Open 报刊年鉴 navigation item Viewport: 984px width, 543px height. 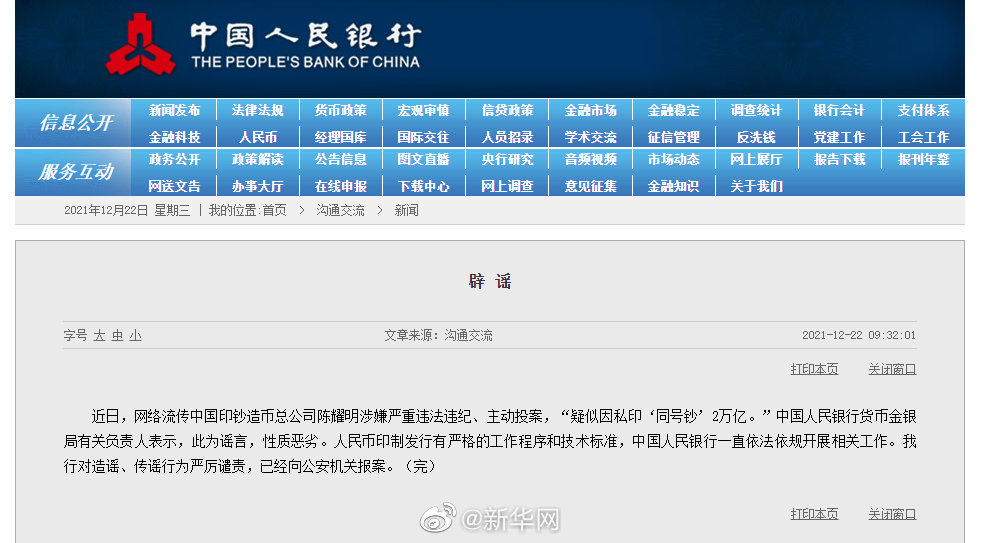(923, 159)
